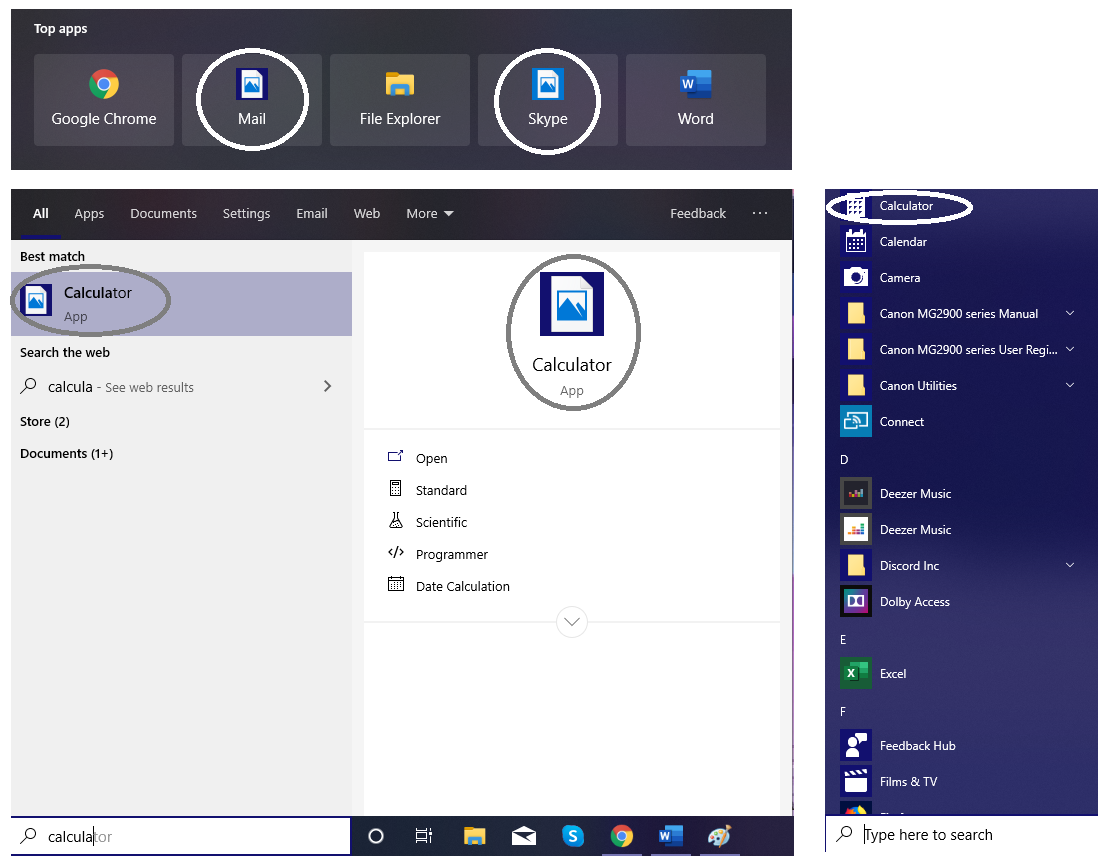
Task: Open Canon Utilities folder entry
Action: (918, 385)
